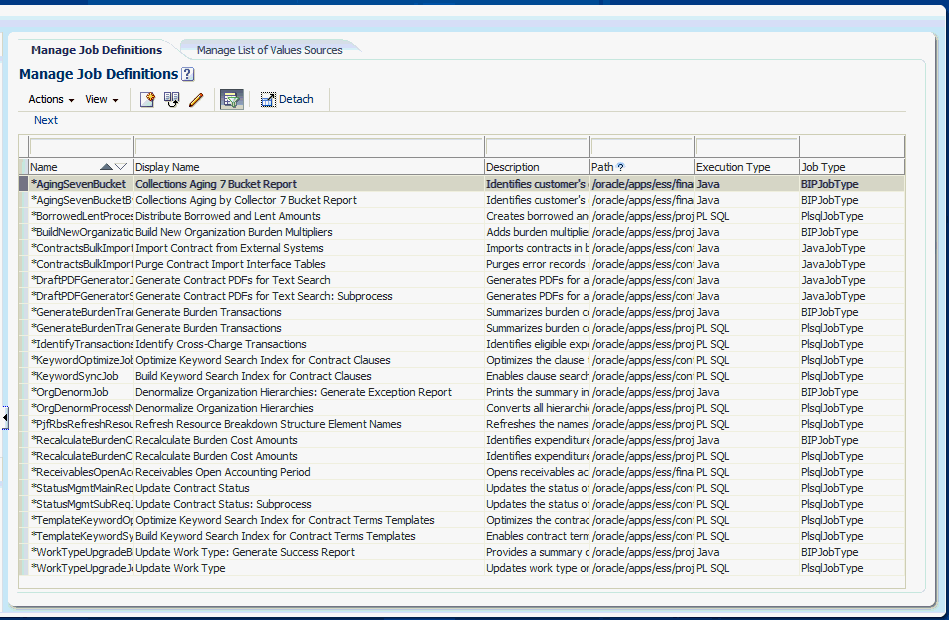949x620 pixels.
Task: Select the Edit pencil icon
Action: pyautogui.click(x=195, y=99)
